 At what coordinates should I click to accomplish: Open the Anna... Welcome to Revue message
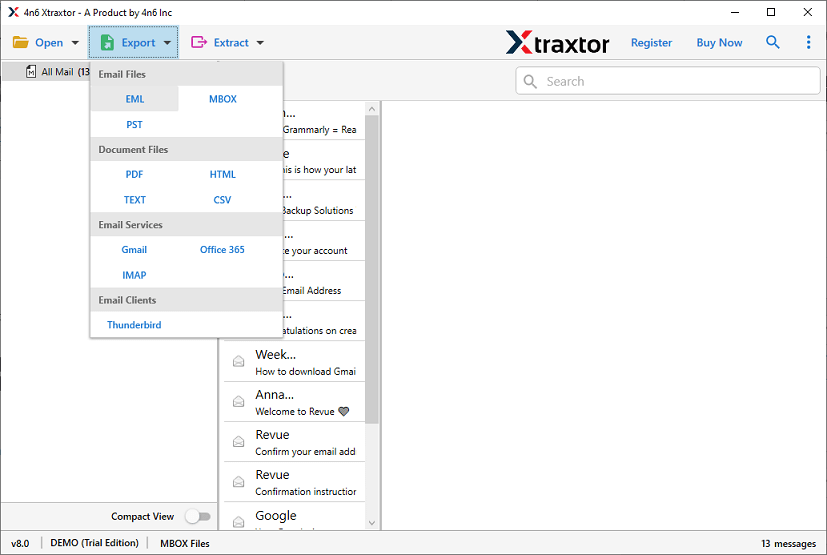pyautogui.click(x=294, y=401)
